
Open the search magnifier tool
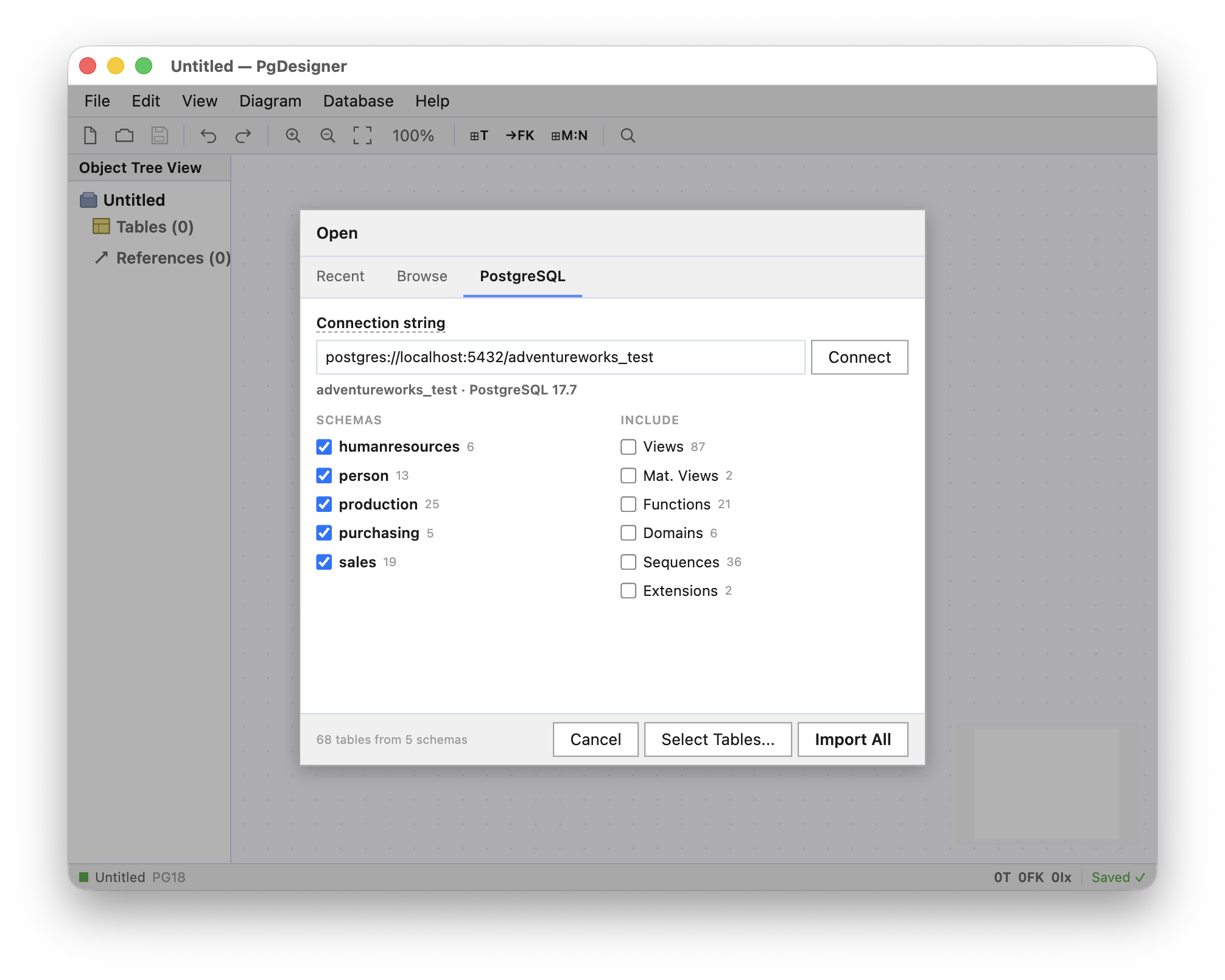coord(628,135)
